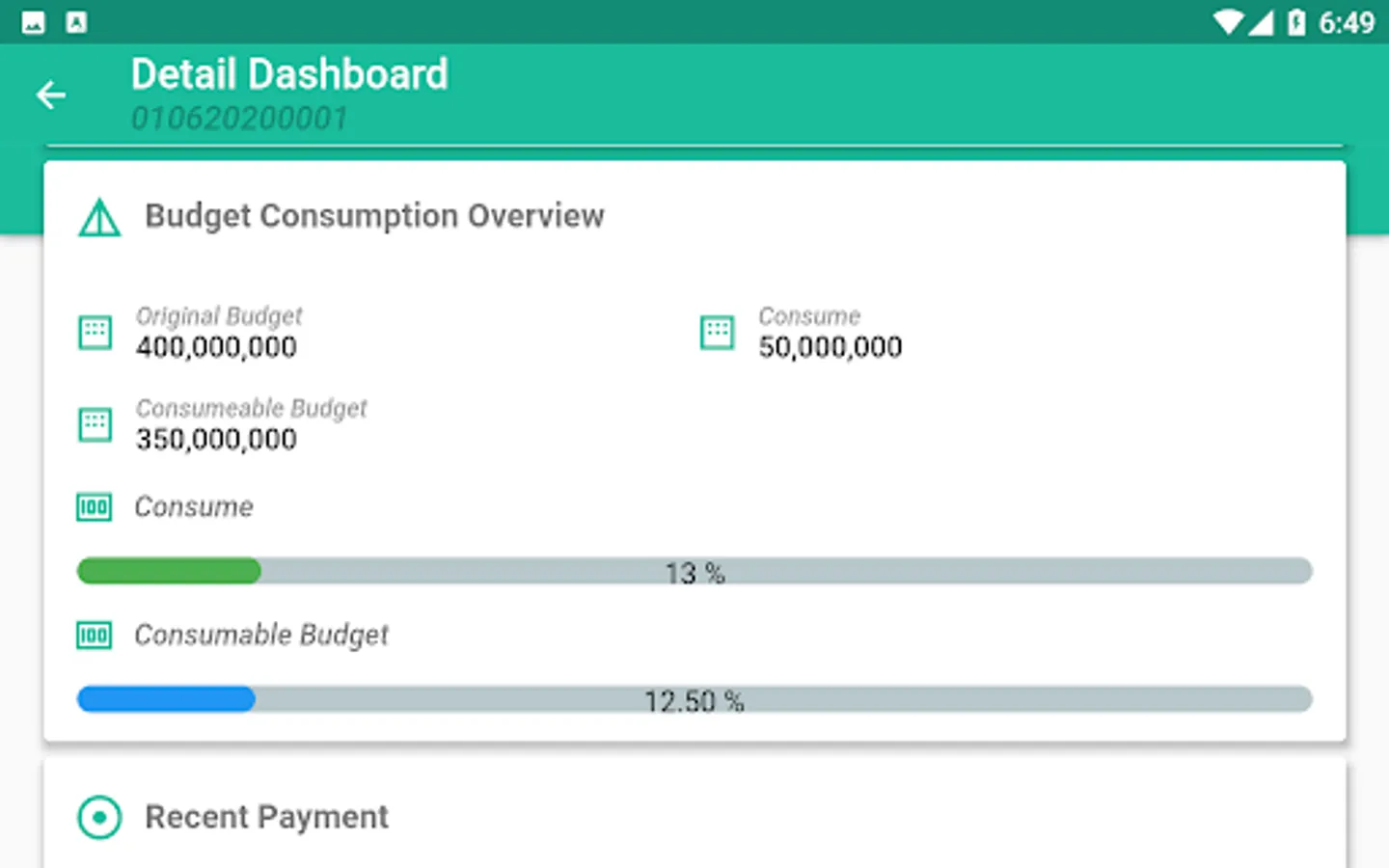
Task: Click the Recent Payment circle icon
Action: [99, 818]
